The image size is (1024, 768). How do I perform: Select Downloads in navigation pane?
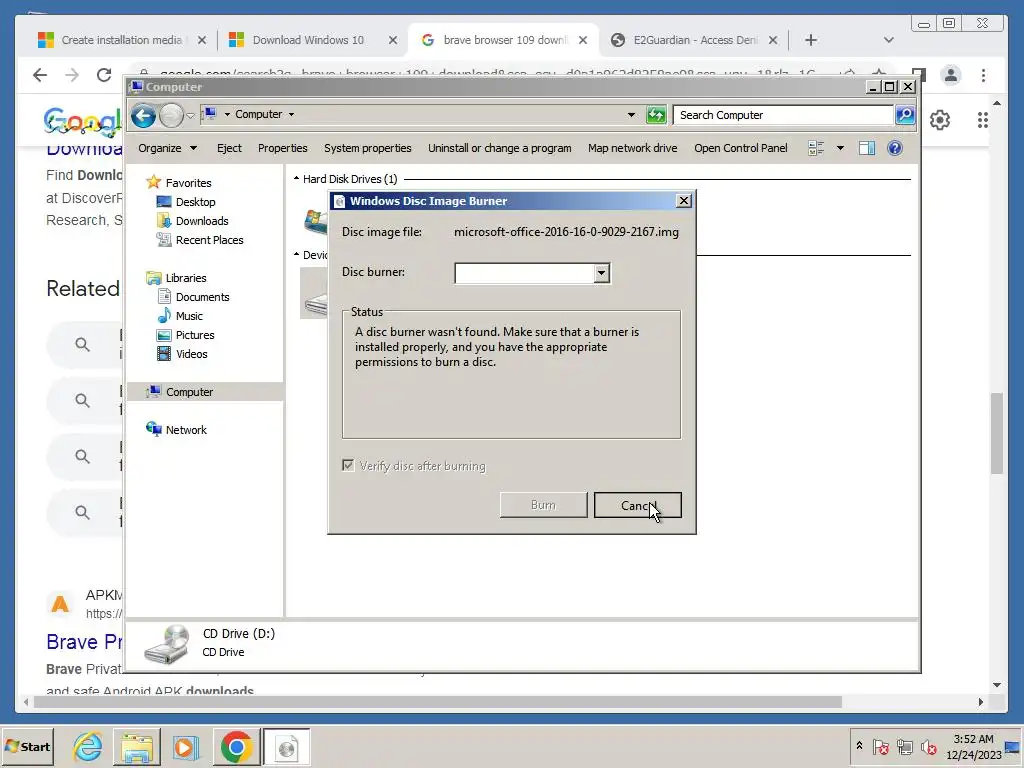202,221
